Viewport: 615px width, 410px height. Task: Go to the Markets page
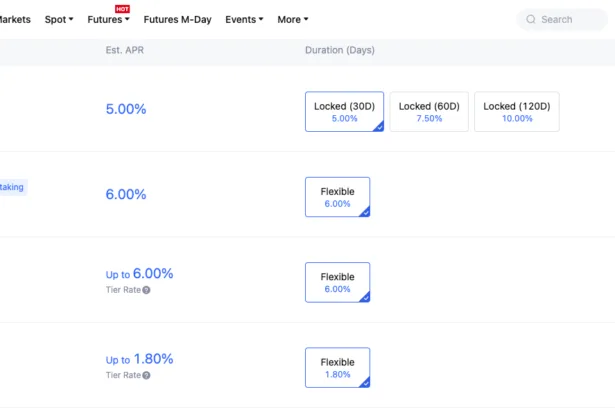pyautogui.click(x=15, y=19)
